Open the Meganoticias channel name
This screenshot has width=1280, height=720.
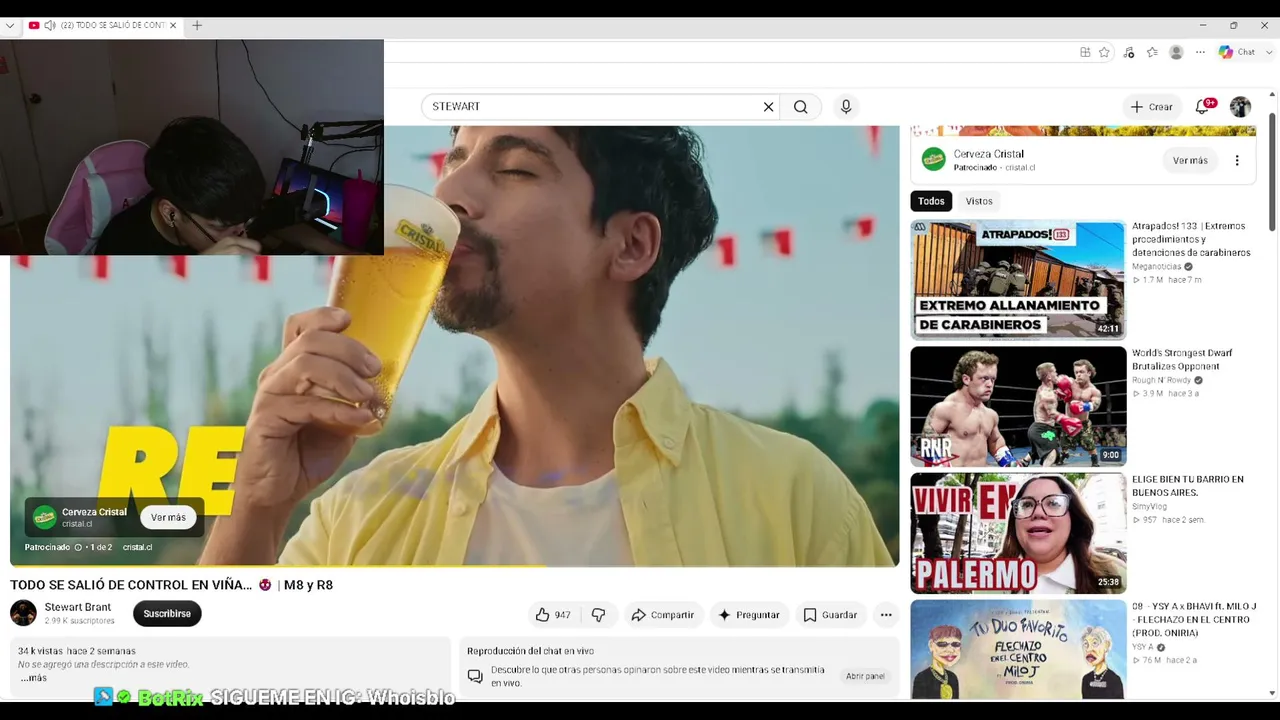(x=1157, y=267)
